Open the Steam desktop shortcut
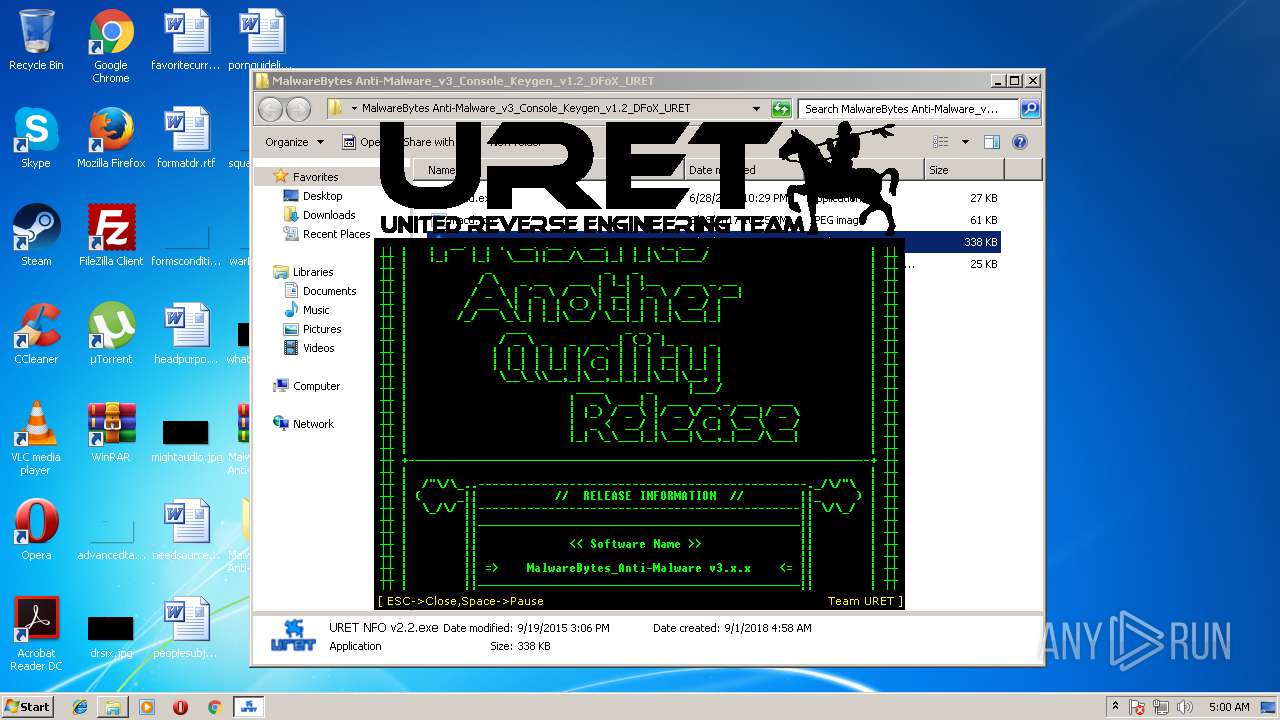Screen dimensions: 1280x720 click(x=36, y=237)
